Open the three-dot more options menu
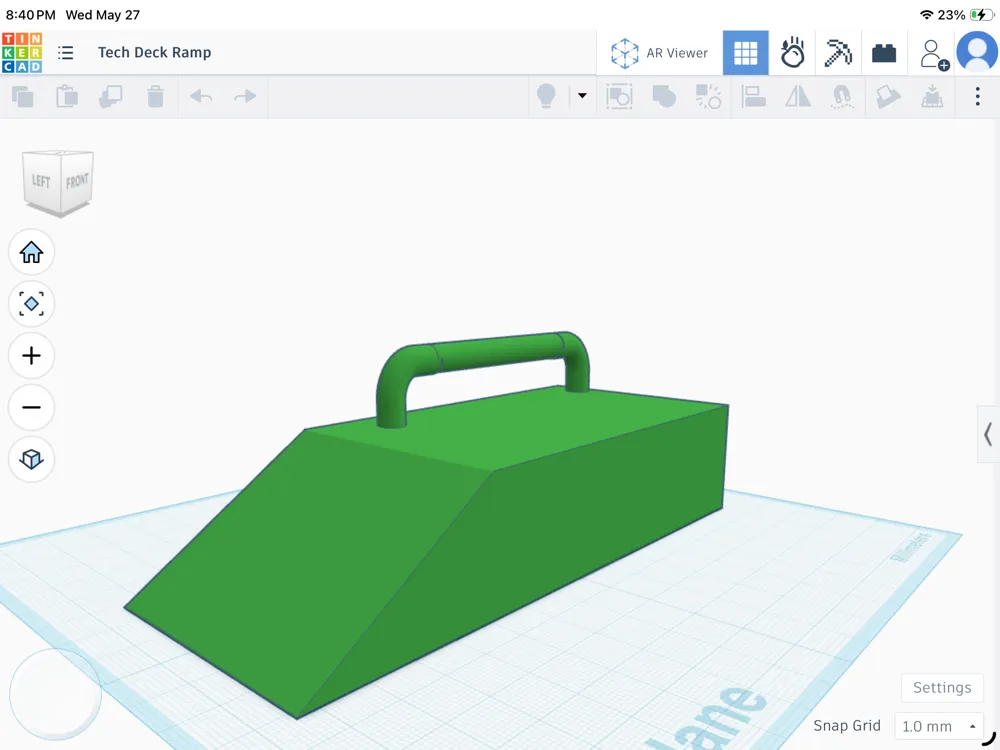This screenshot has height=750, width=1000. pos(977,96)
